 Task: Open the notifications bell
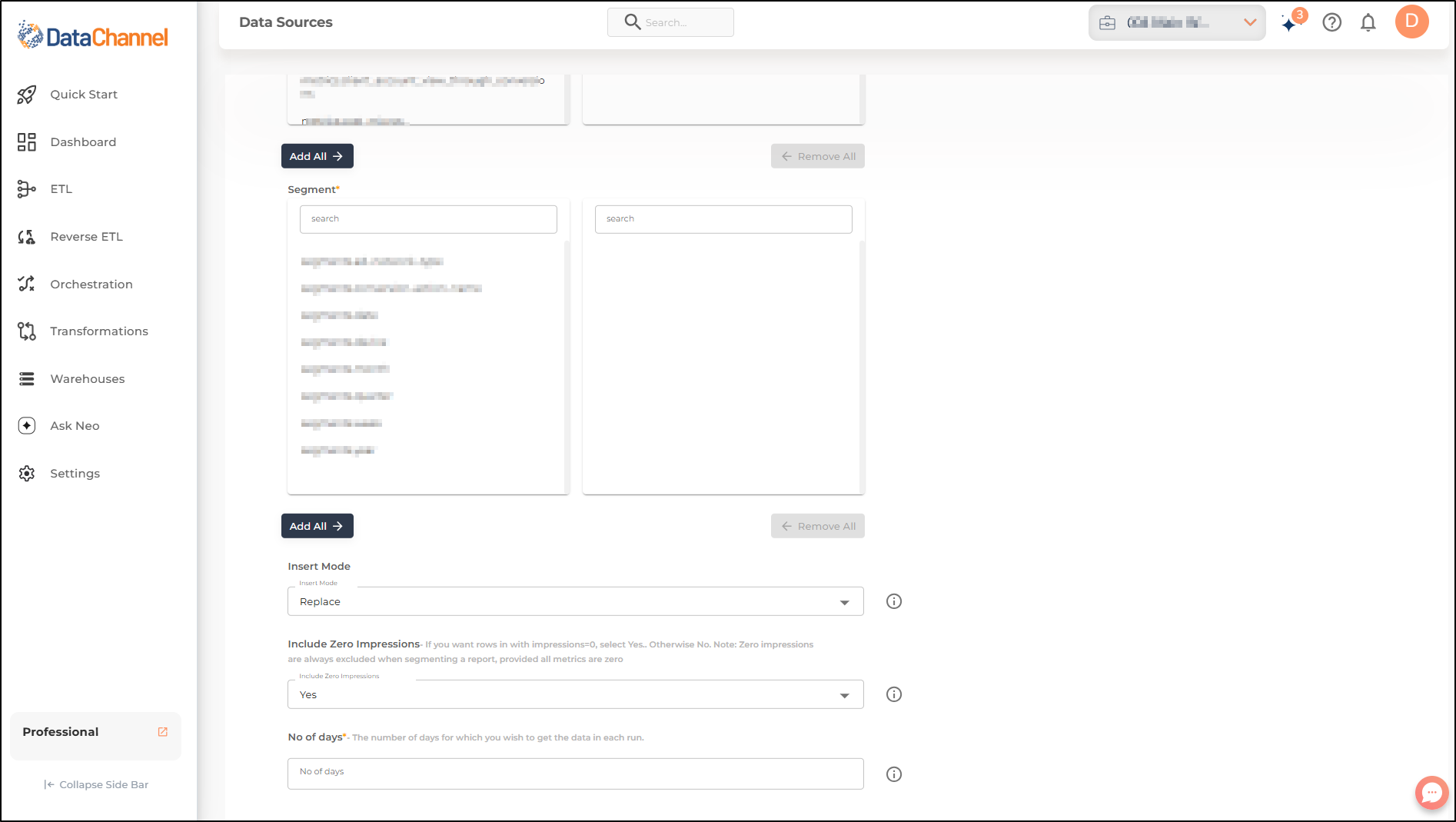pyautogui.click(x=1368, y=22)
